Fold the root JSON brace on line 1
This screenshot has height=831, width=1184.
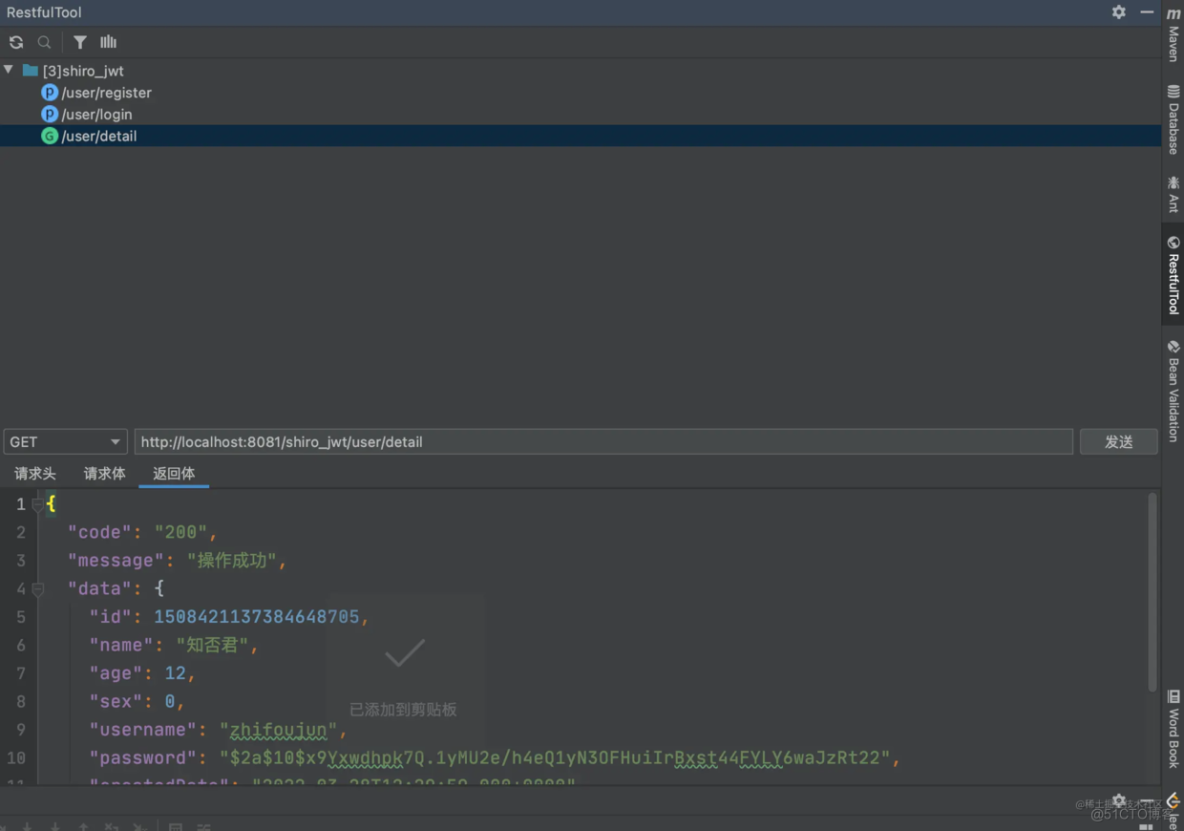point(38,505)
